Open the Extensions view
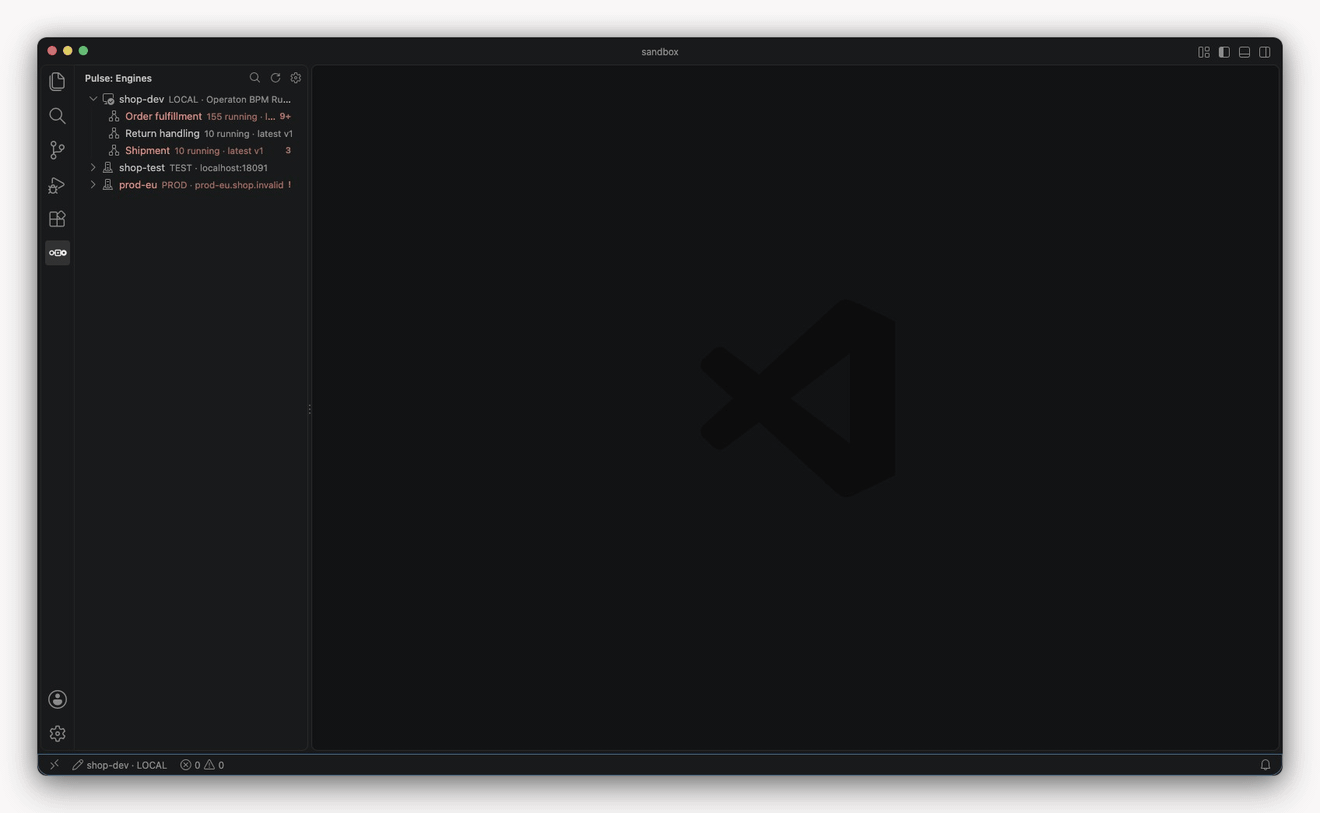Image resolution: width=1320 pixels, height=813 pixels. click(x=57, y=219)
